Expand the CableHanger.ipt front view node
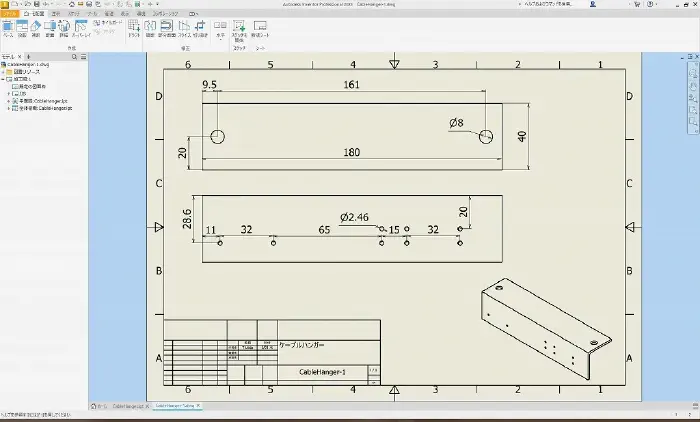Image resolution: width=700 pixels, height=422 pixels. 8,101
